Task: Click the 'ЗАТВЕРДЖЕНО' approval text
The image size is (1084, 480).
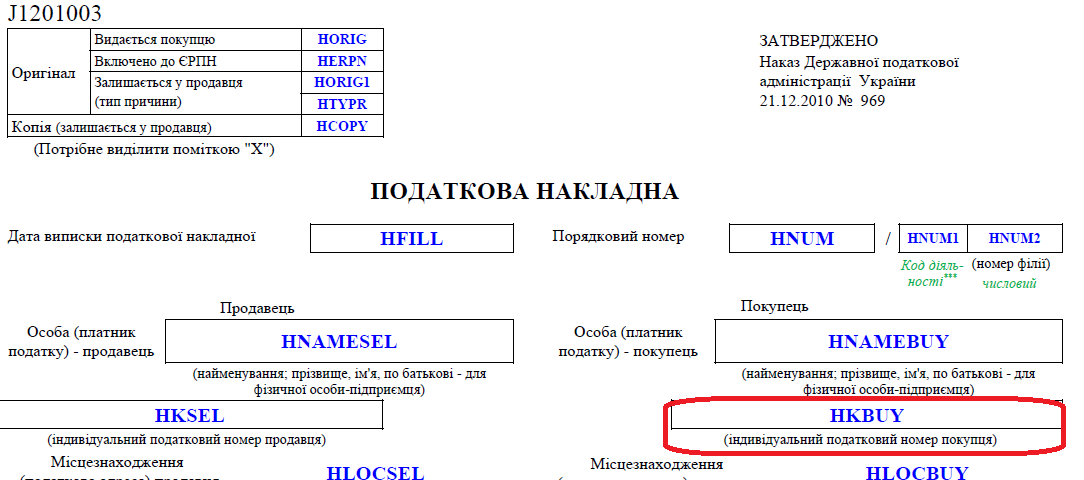Action: point(818,41)
